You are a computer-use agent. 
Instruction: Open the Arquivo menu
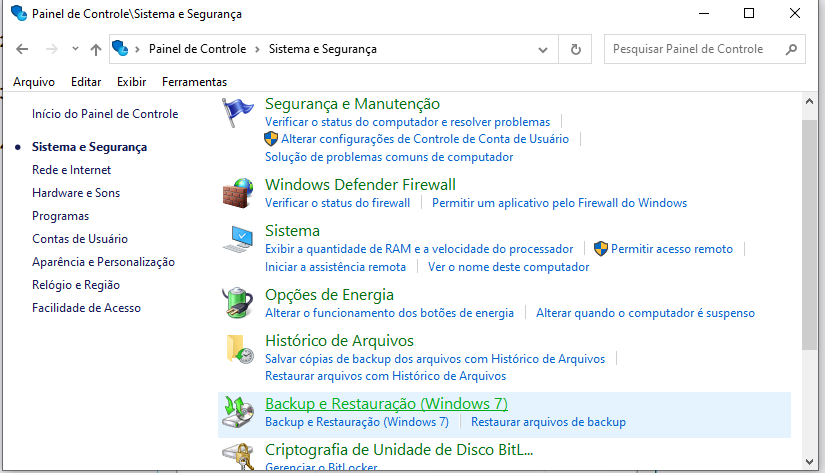[x=33, y=82]
